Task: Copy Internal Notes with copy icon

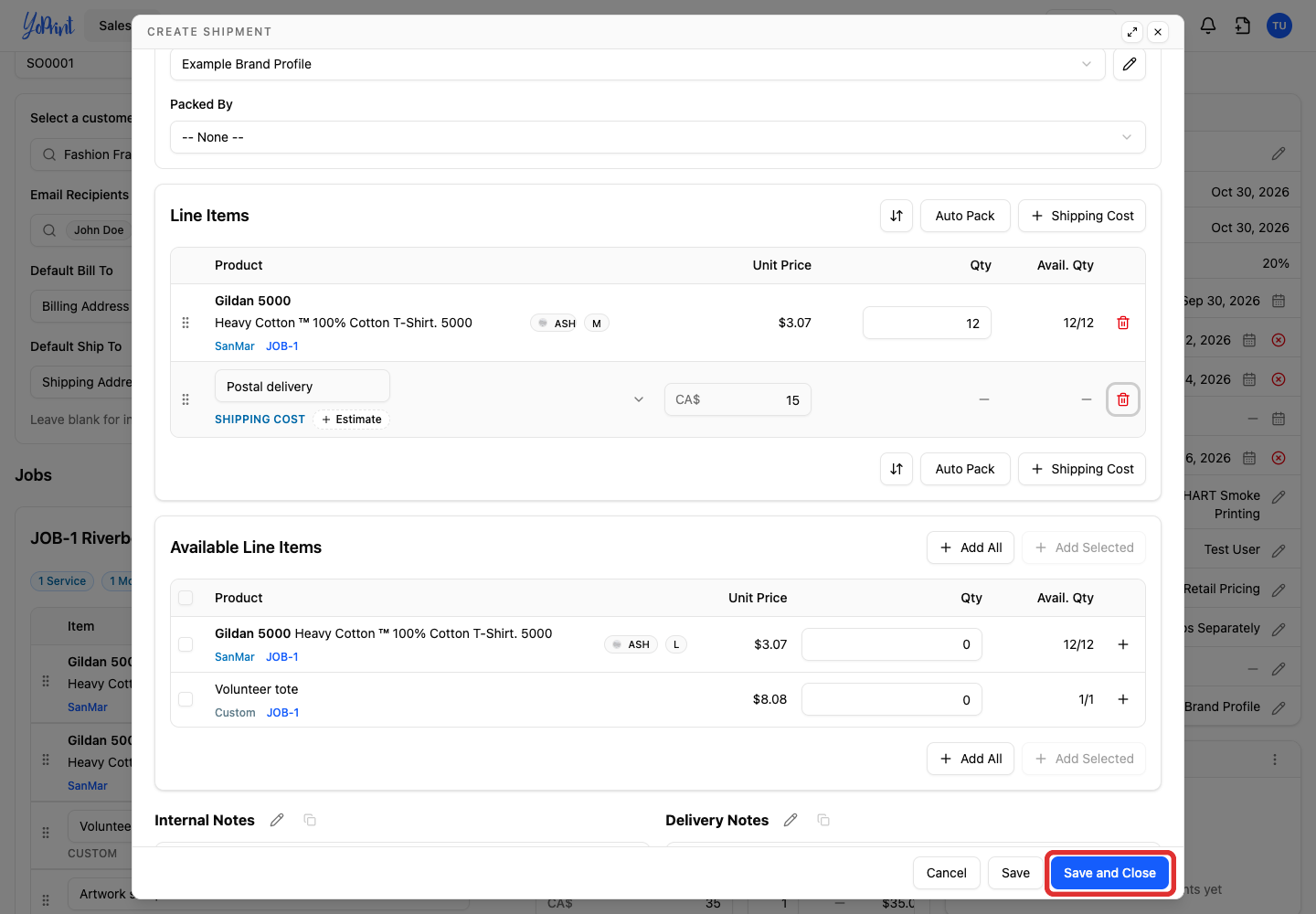Action: 310,820
